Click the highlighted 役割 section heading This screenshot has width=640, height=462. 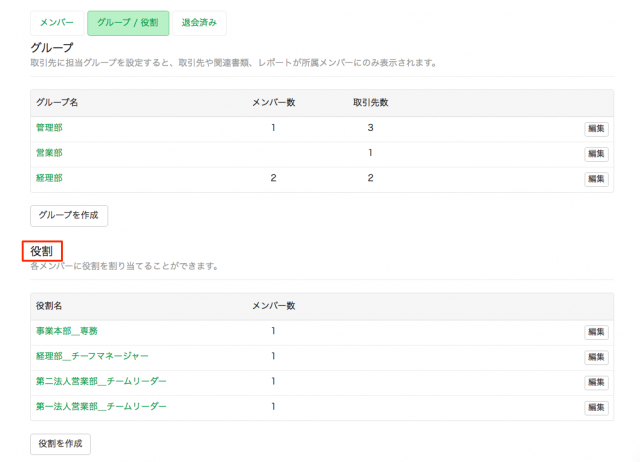click(x=44, y=251)
